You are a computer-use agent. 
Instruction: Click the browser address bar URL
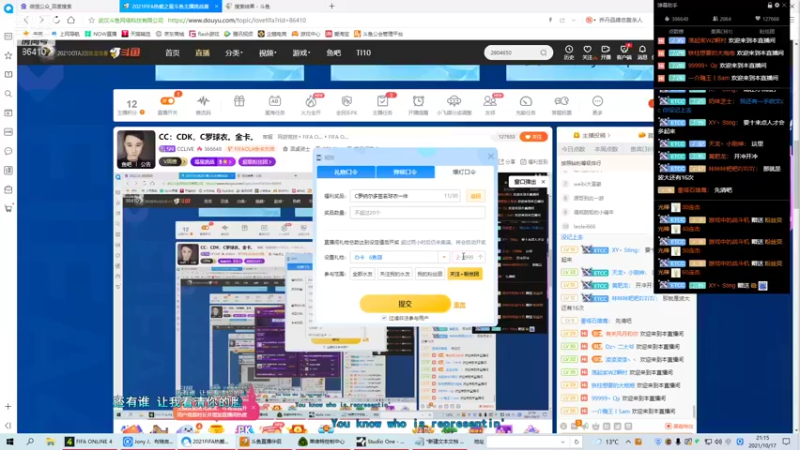coord(237,20)
